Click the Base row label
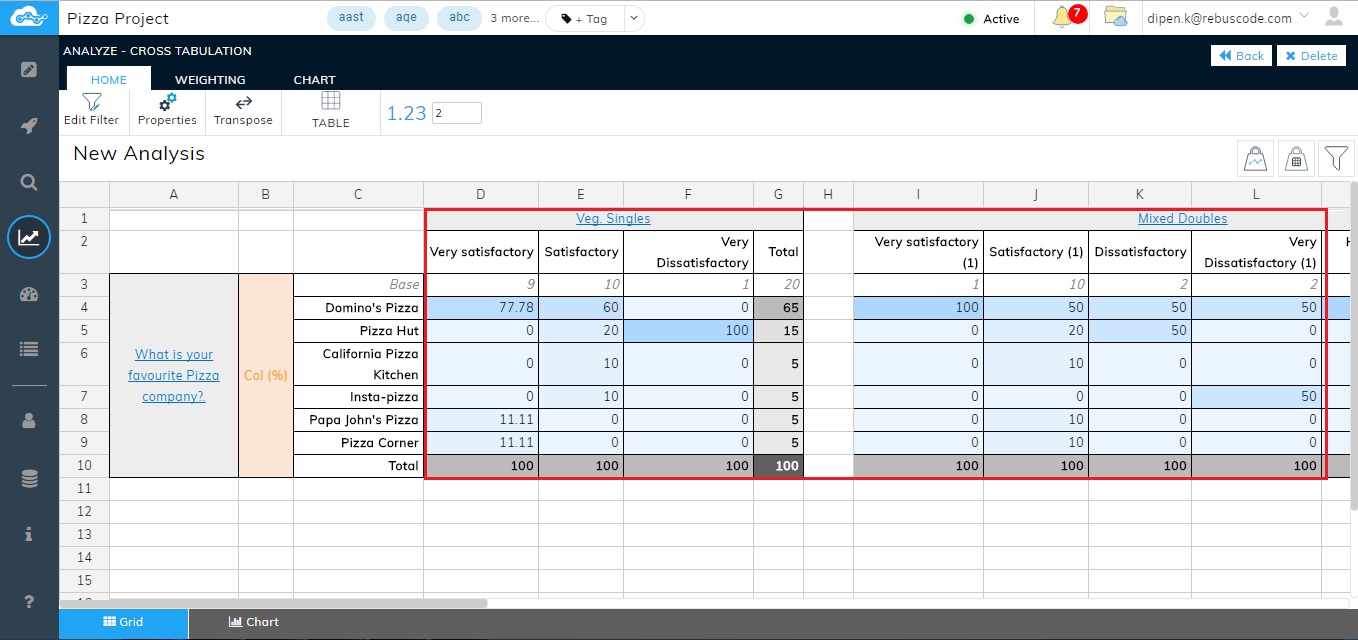1358x640 pixels. coord(358,285)
